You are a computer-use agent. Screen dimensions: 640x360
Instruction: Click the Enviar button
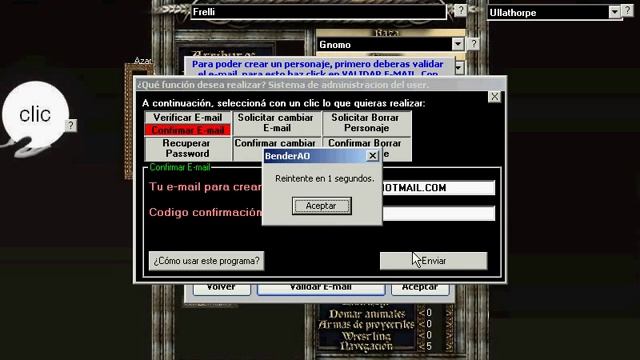tap(433, 261)
